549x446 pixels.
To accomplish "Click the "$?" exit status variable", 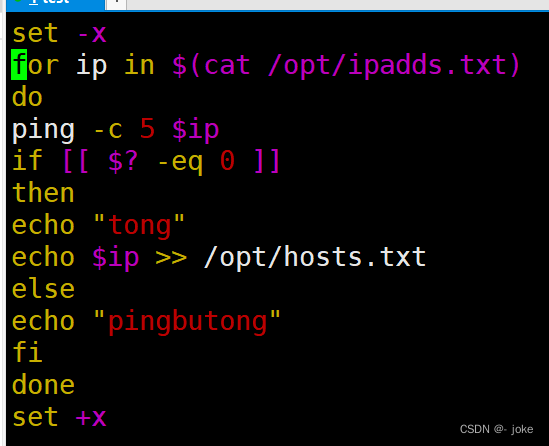I will (x=123, y=161).
